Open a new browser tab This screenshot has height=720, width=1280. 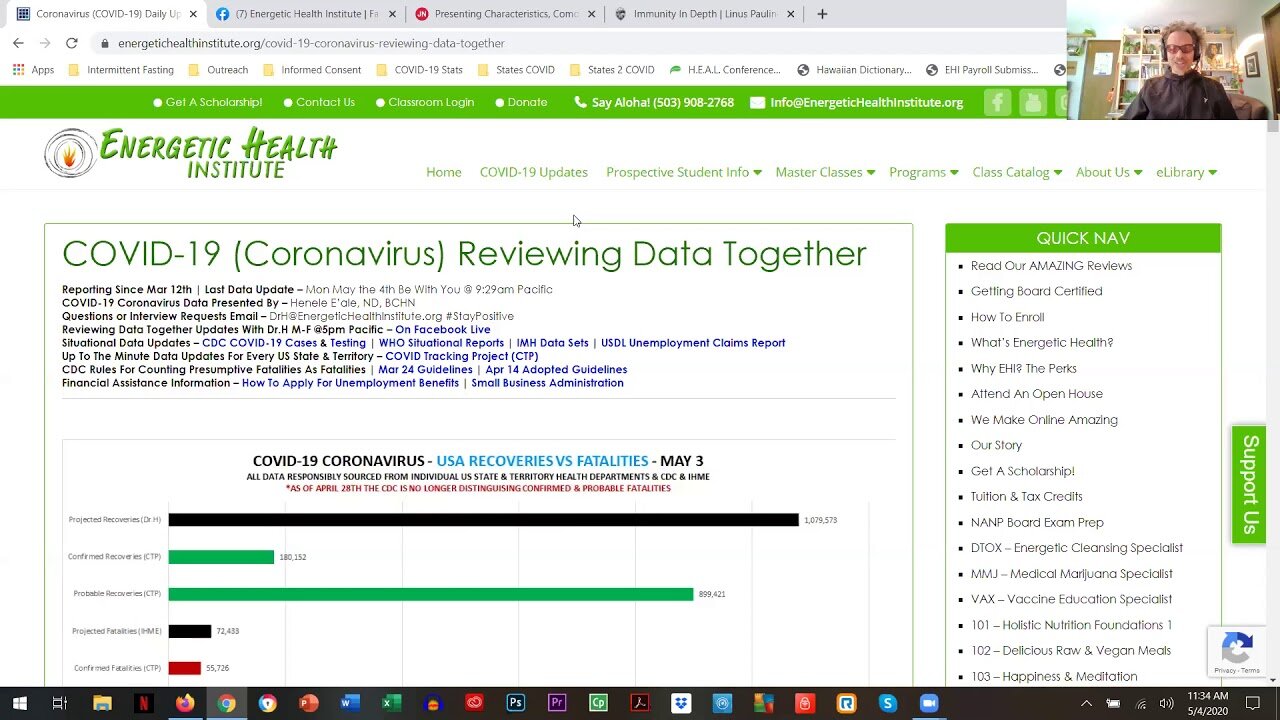[822, 14]
